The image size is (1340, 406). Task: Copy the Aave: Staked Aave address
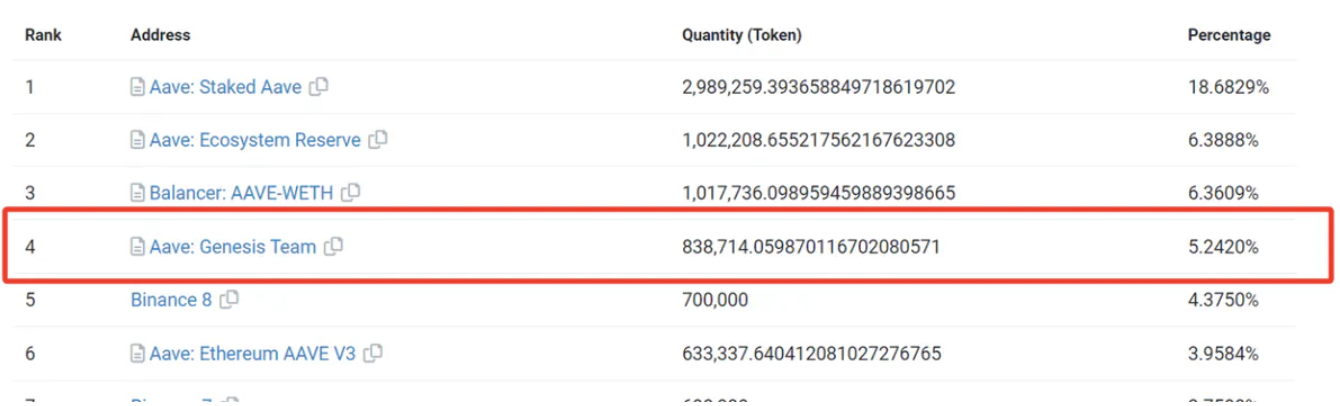[x=319, y=87]
